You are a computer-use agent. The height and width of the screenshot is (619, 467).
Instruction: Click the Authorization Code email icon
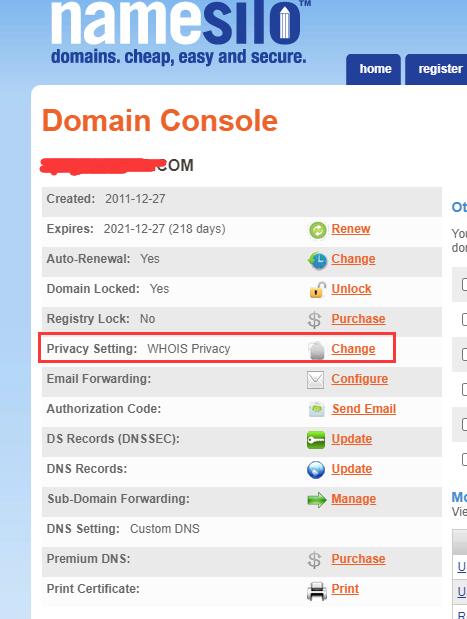tap(317, 410)
